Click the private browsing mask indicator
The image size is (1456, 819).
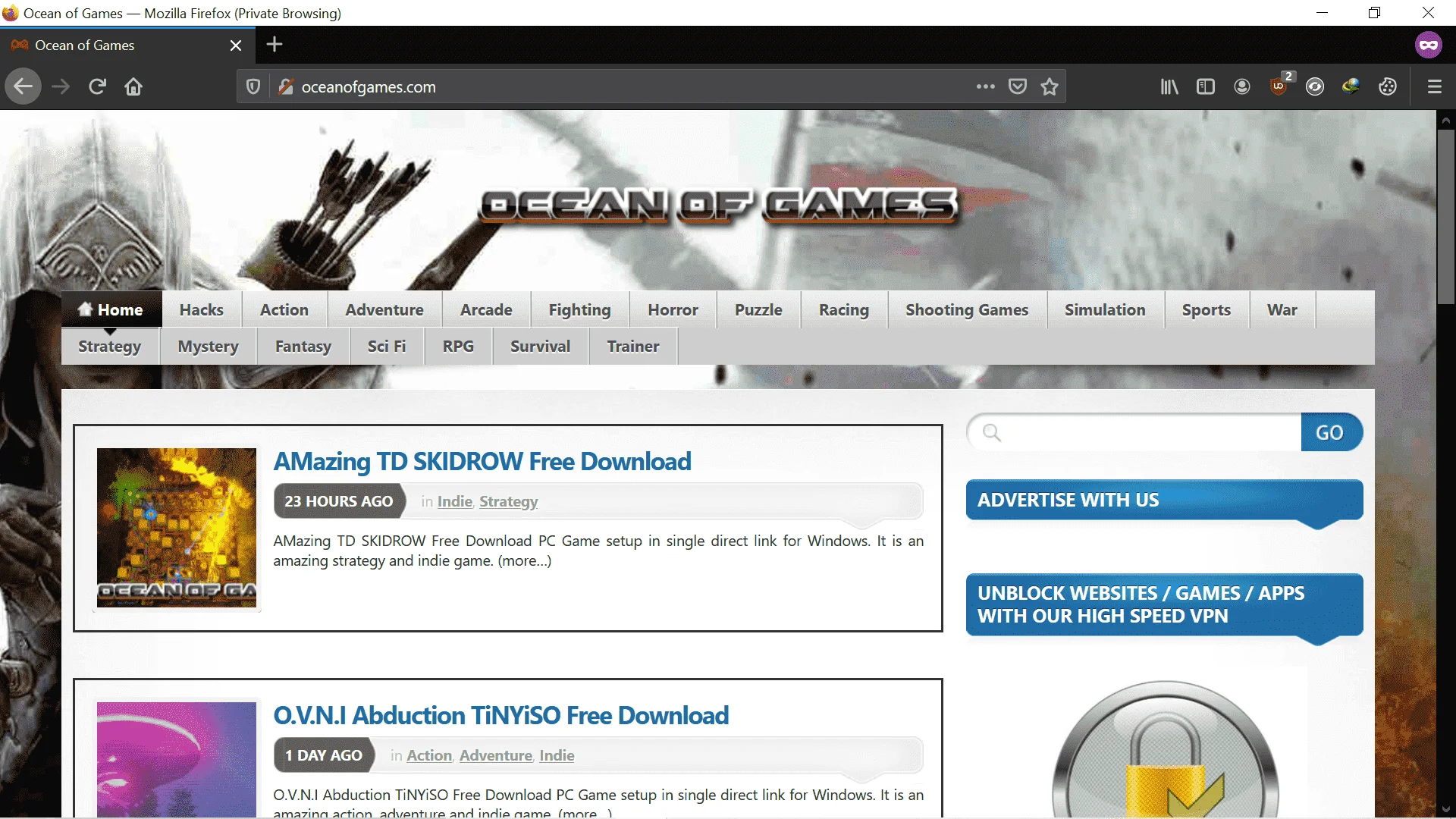pos(1429,45)
